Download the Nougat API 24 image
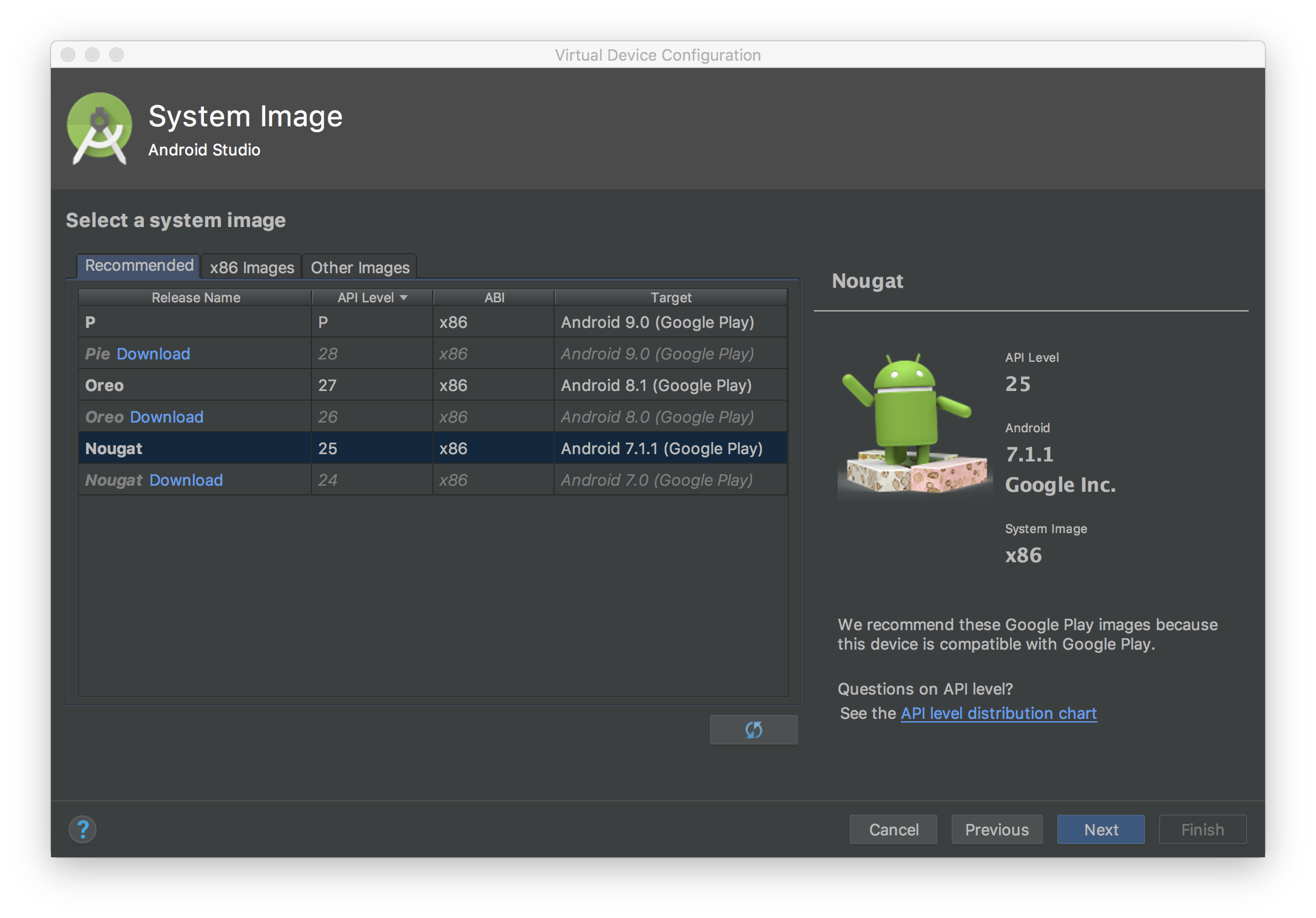 pos(186,480)
